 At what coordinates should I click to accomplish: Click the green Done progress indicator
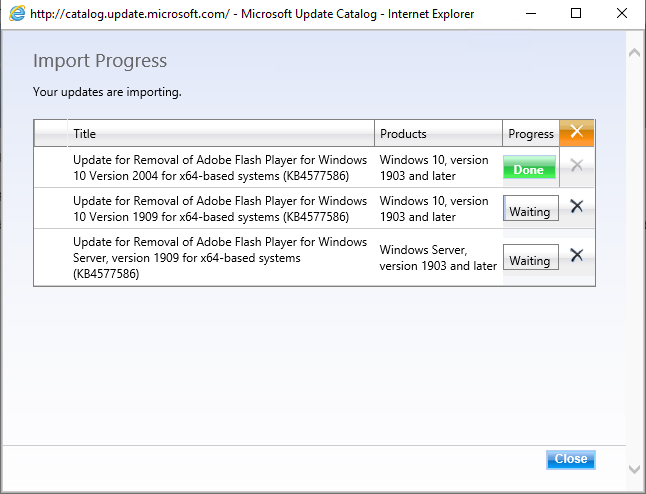pyautogui.click(x=529, y=167)
